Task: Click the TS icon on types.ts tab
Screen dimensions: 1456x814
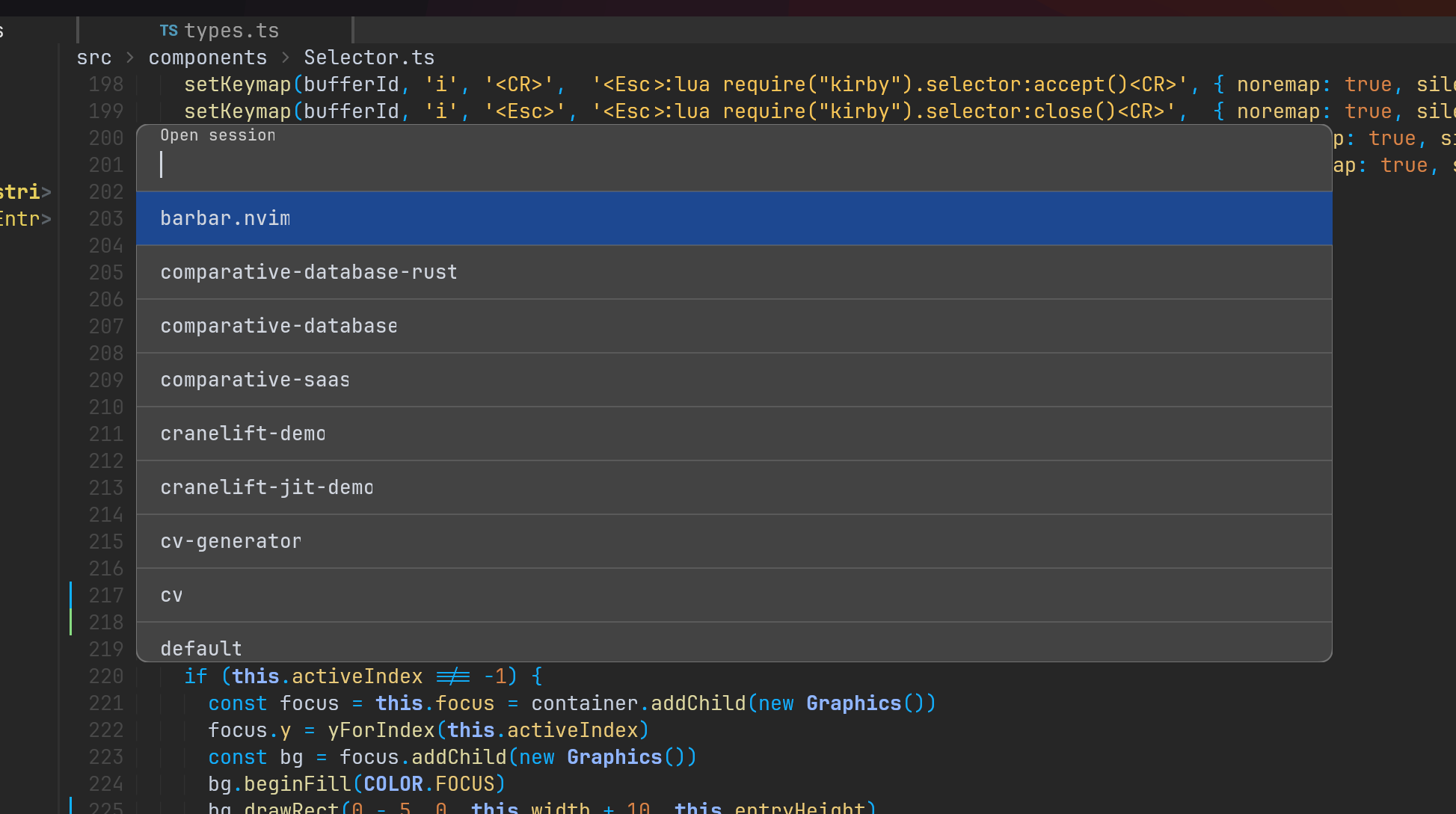Action: click(168, 31)
